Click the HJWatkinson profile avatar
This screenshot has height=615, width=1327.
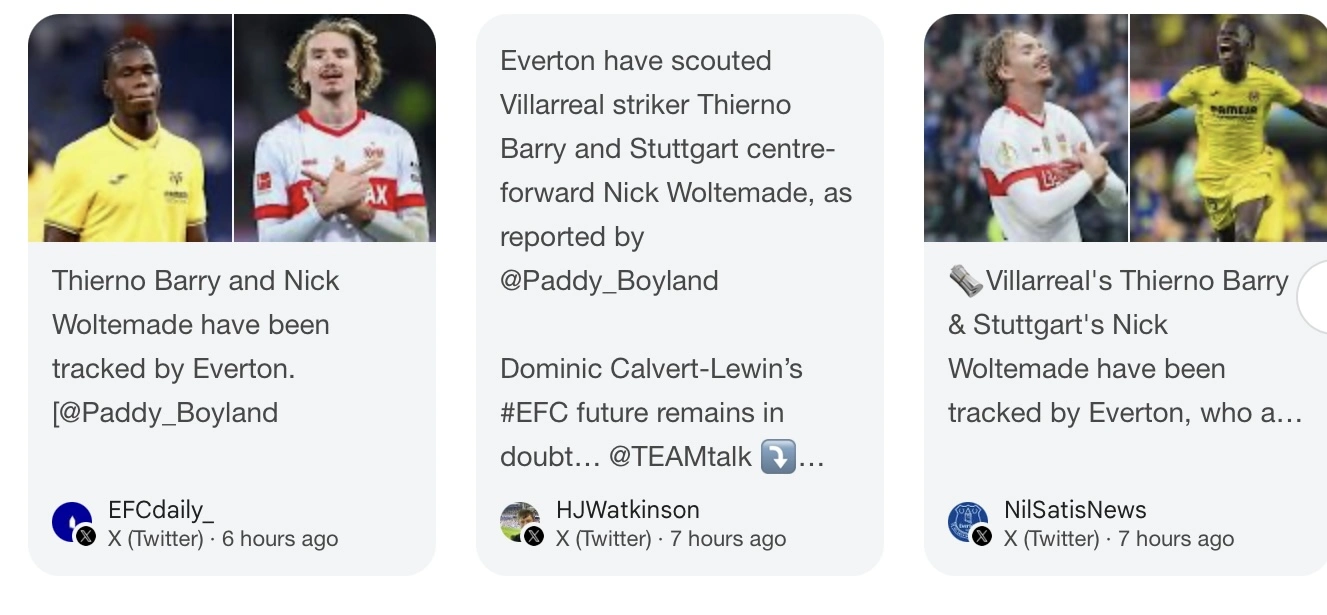518,520
